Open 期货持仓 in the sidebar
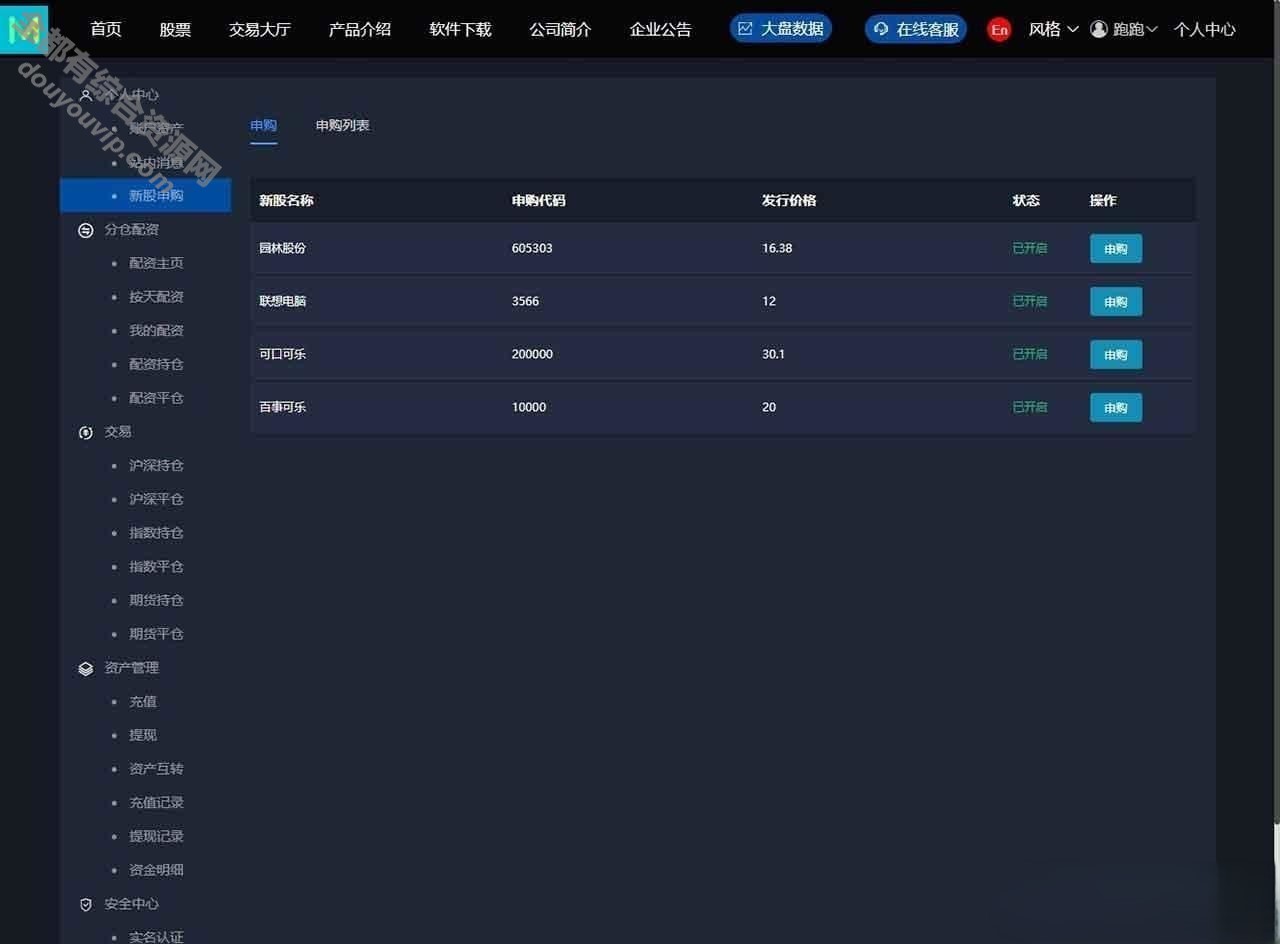This screenshot has width=1280, height=944. (156, 600)
